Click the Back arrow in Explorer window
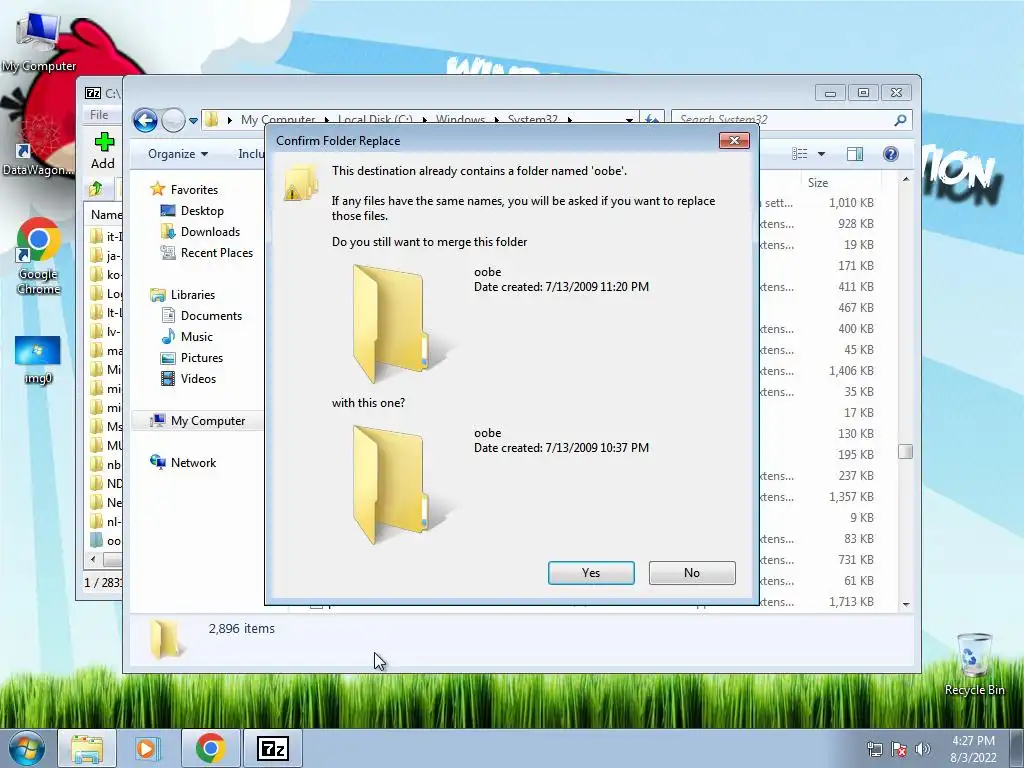This screenshot has height=768, width=1024. [x=145, y=120]
